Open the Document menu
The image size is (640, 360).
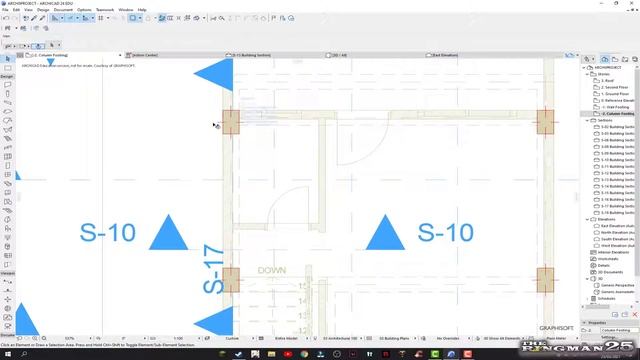[63, 10]
